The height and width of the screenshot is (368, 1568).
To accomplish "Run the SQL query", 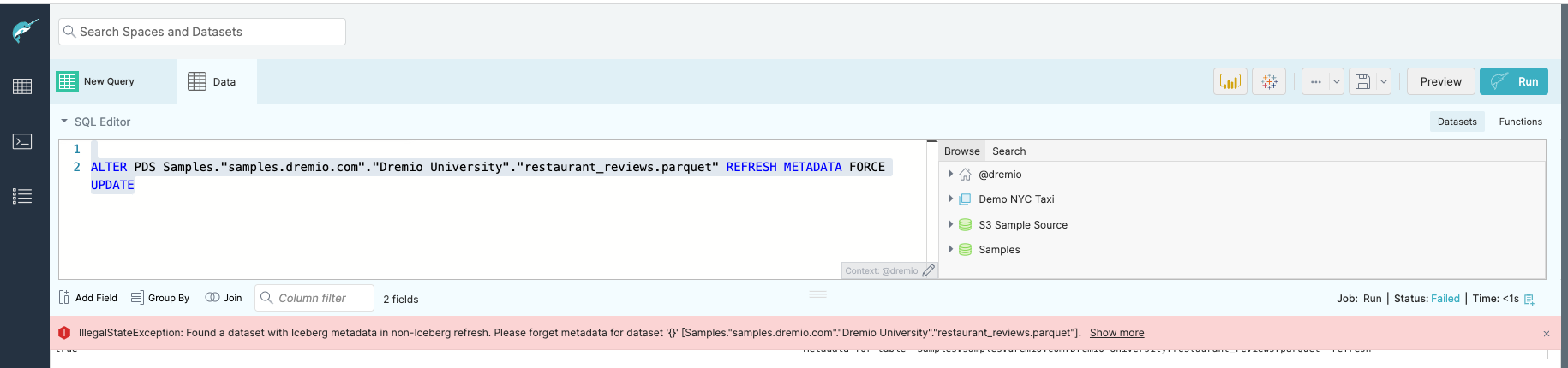I will click(x=1514, y=82).
